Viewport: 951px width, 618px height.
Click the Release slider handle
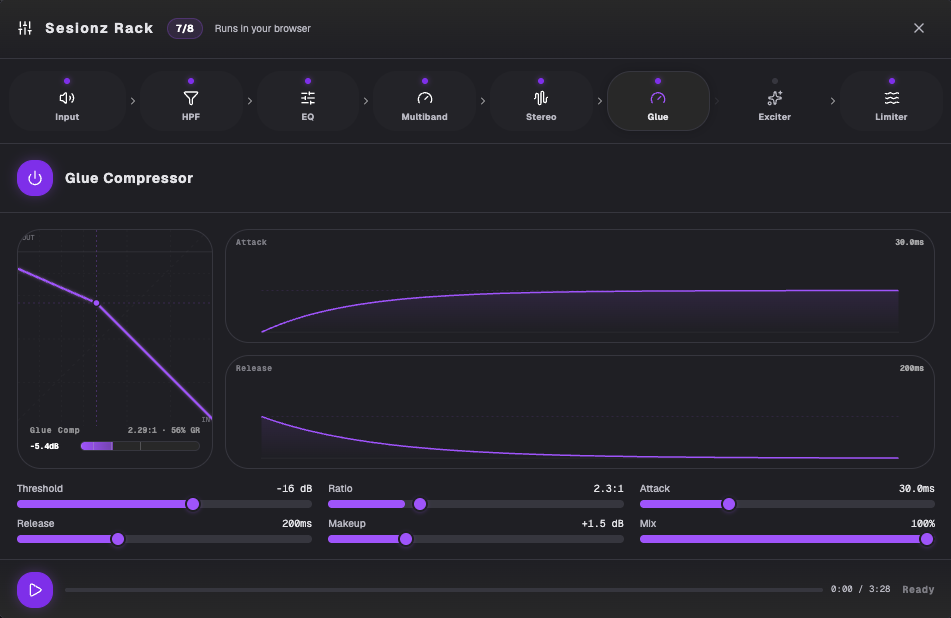118,539
